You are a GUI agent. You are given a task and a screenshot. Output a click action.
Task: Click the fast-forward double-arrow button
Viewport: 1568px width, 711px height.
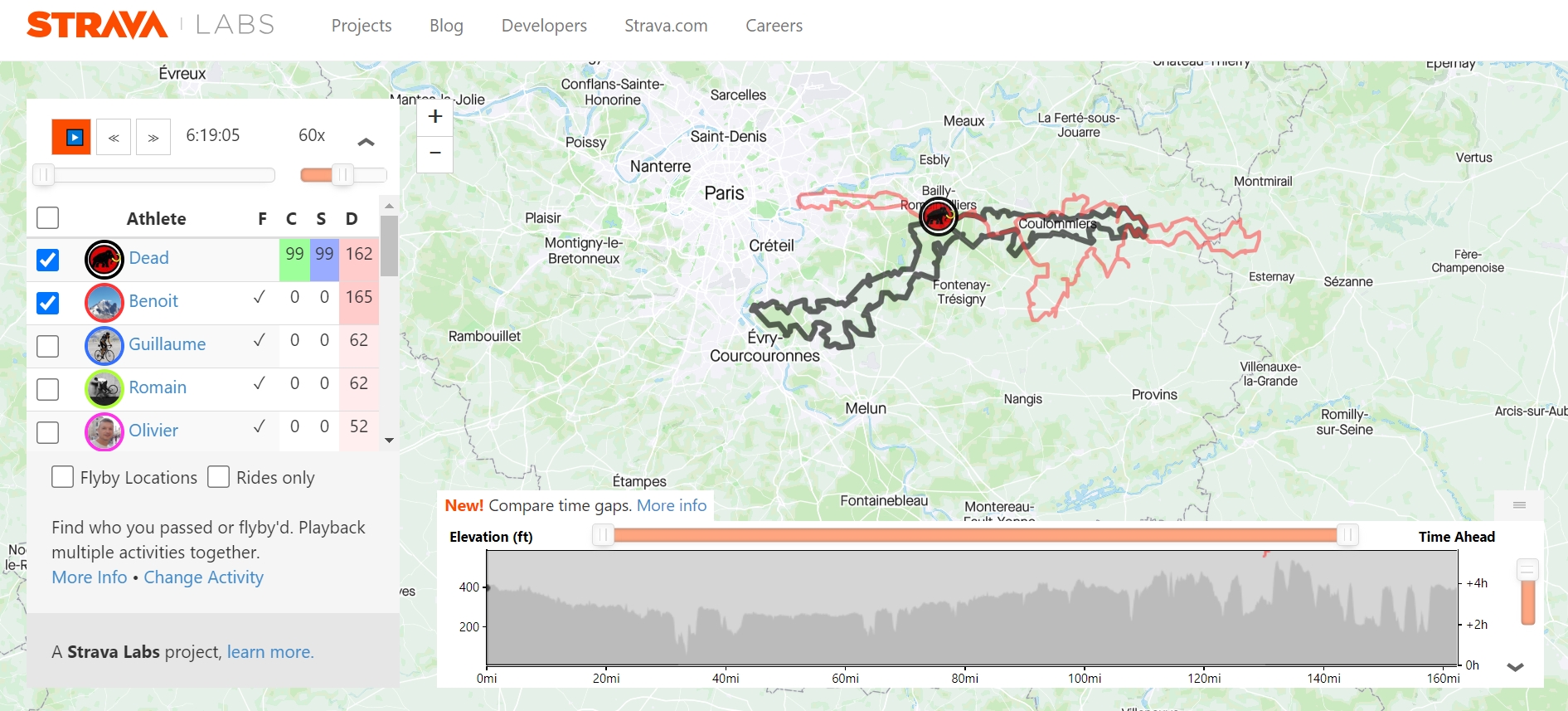coord(153,137)
